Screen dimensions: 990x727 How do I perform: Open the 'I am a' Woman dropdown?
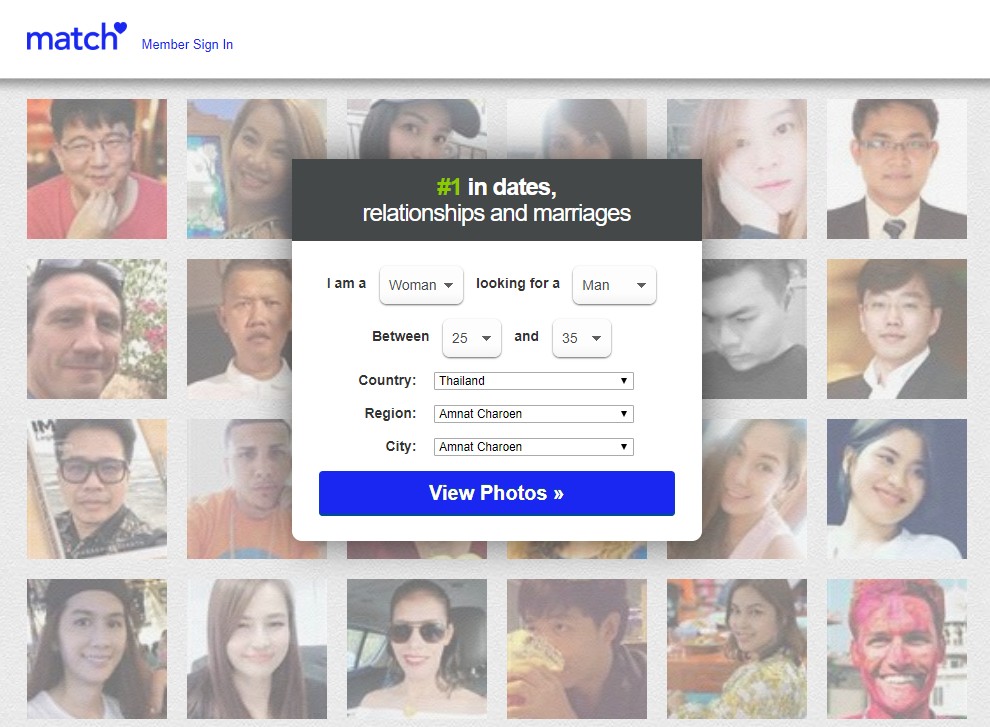(x=421, y=285)
